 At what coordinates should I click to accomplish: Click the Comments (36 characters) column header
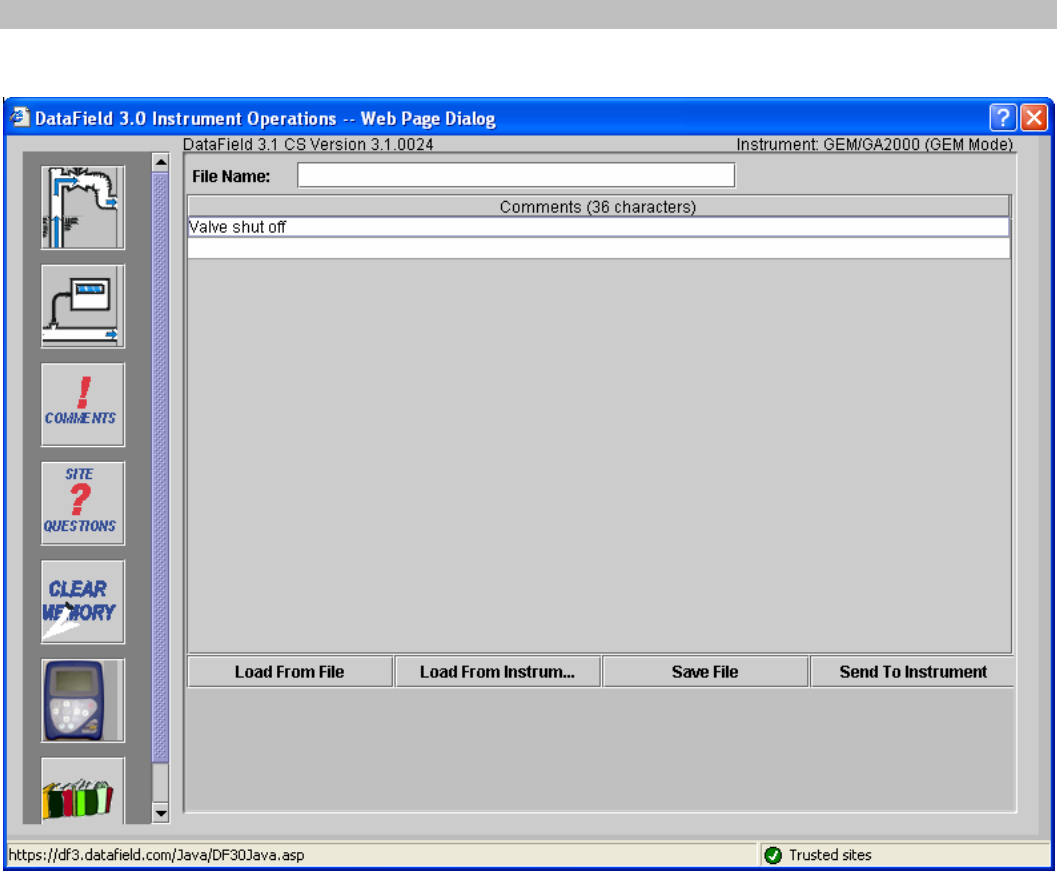[x=599, y=206]
